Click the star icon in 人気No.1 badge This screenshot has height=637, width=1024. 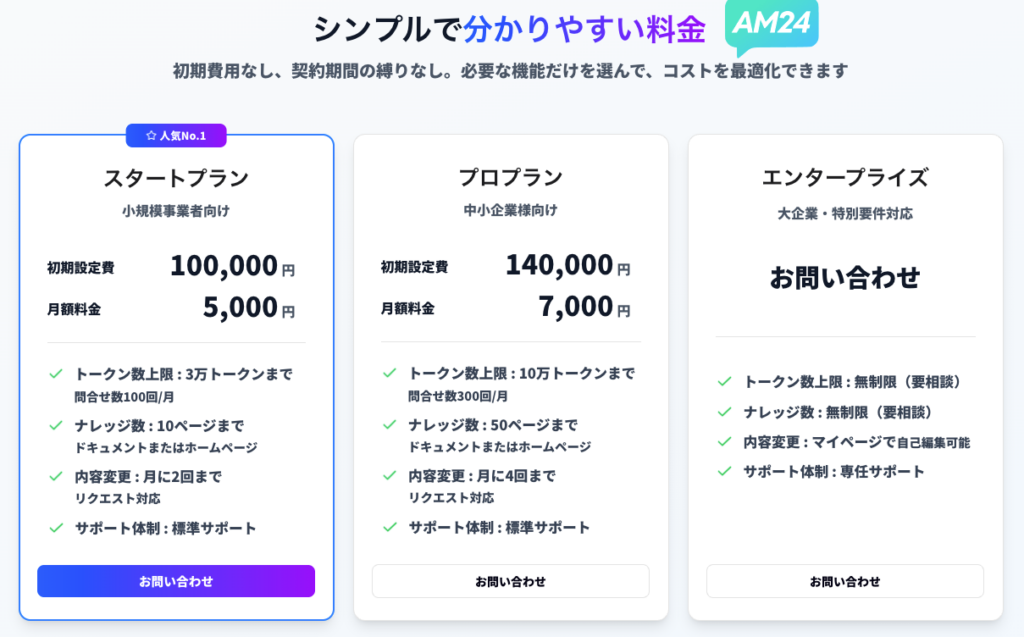click(x=151, y=135)
